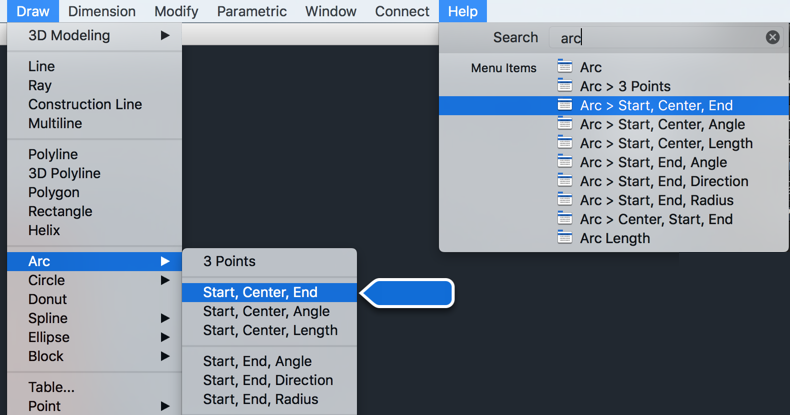This screenshot has width=790, height=415.
Task: Click icon beside Arc > Start, Center, Angle result
Action: 565,124
